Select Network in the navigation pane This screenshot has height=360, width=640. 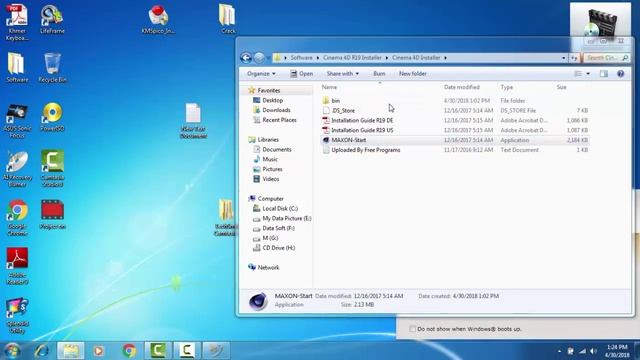click(268, 268)
